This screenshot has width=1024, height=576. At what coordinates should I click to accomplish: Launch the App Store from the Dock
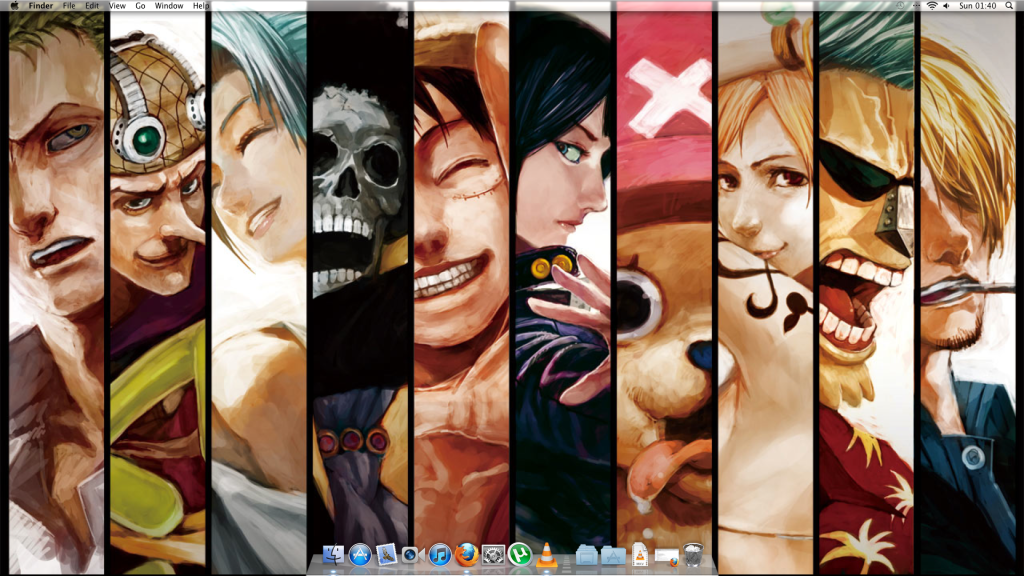tap(360, 554)
